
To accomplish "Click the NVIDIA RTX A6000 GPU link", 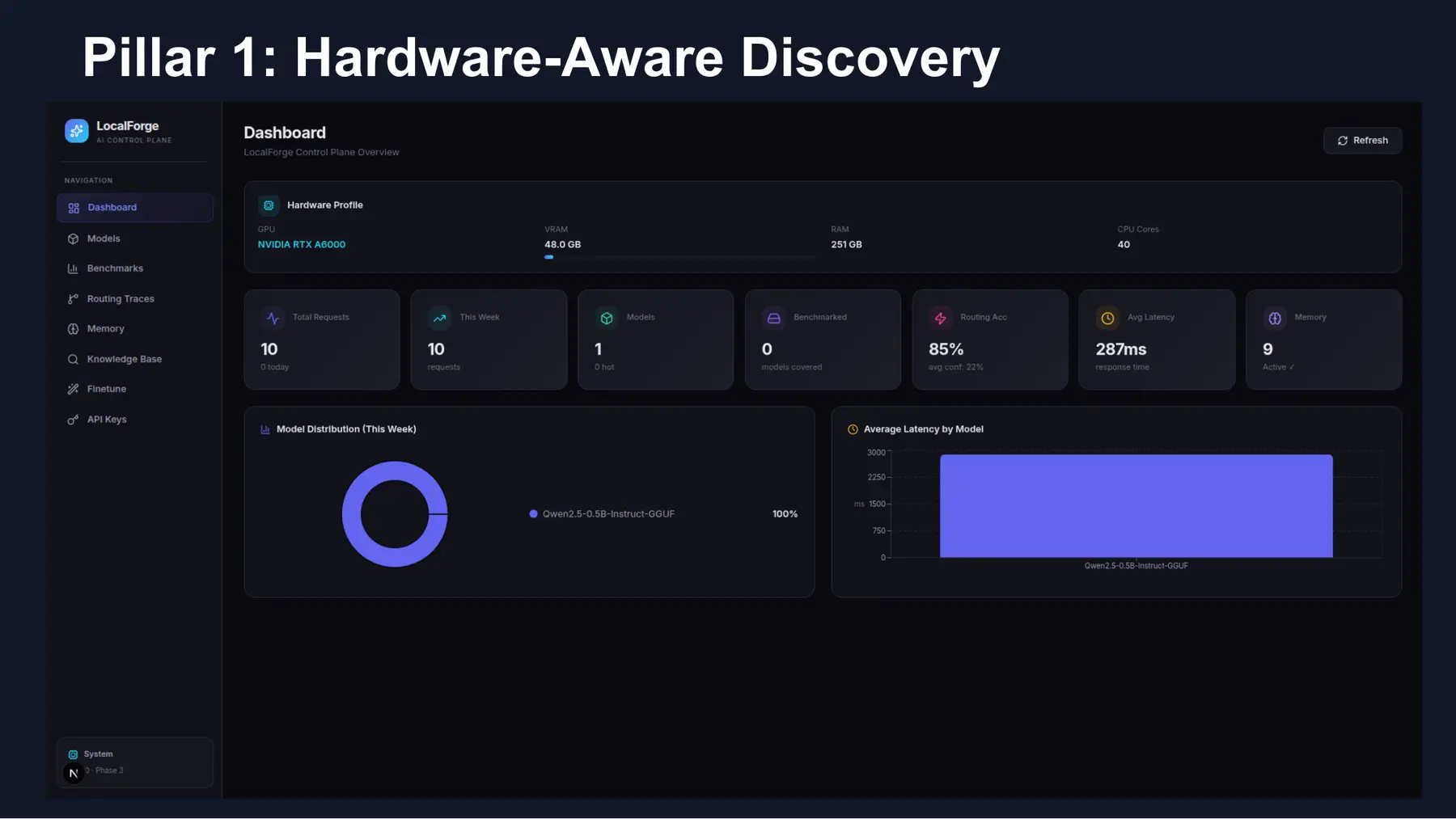I will click(x=302, y=244).
